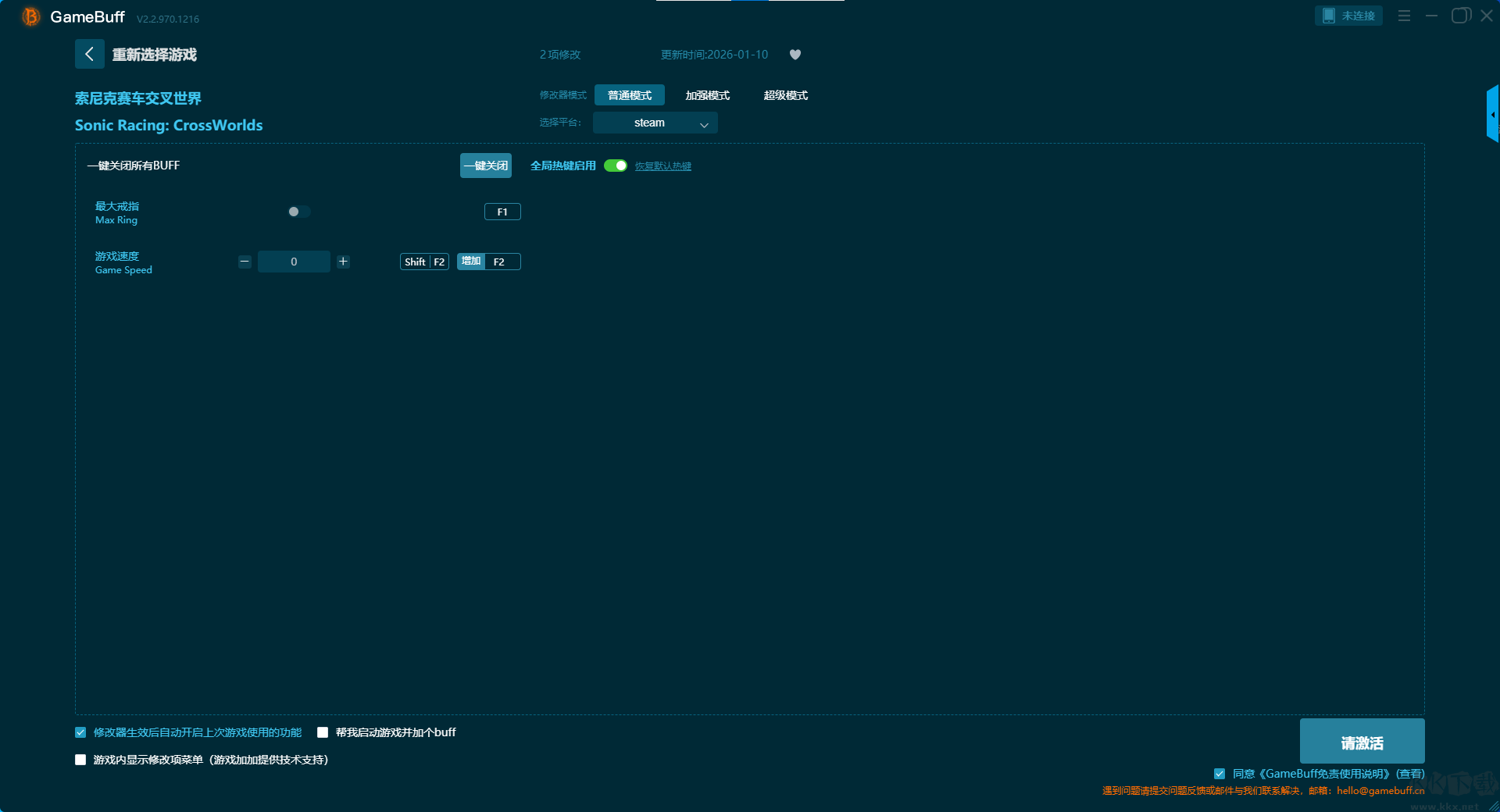The height and width of the screenshot is (812, 1500).
Task: Click the Game Speed value field
Action: [294, 262]
